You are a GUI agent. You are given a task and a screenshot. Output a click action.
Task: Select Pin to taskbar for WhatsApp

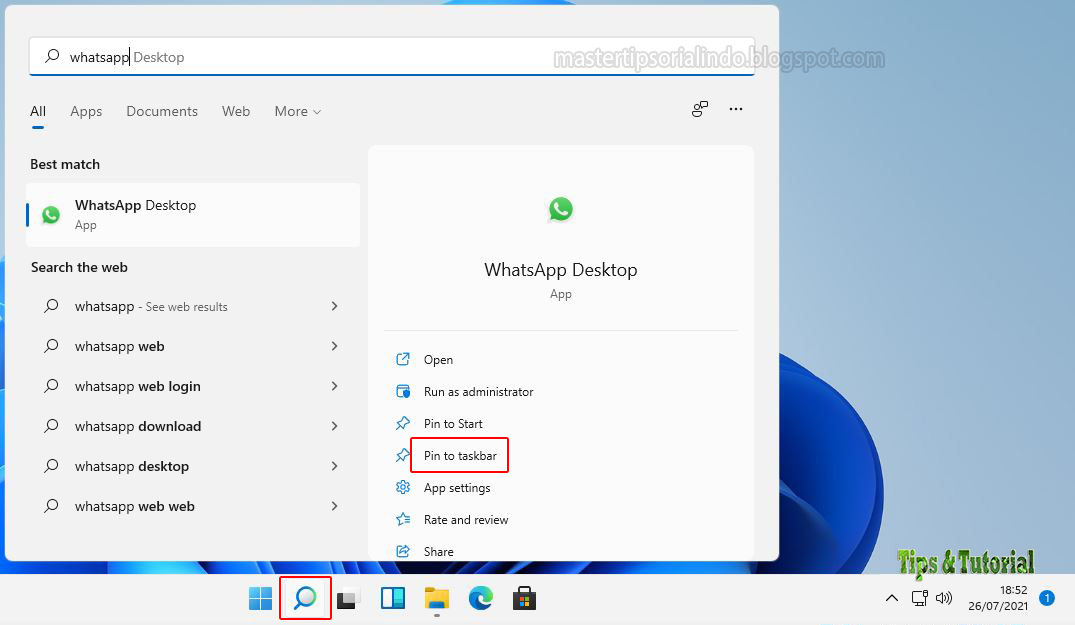coord(457,455)
